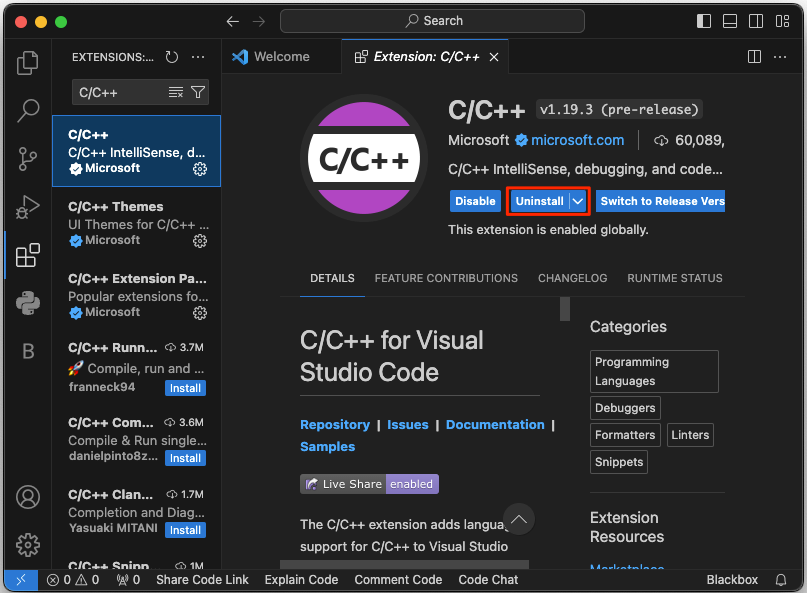Open the Run and Debug view

pyautogui.click(x=28, y=207)
